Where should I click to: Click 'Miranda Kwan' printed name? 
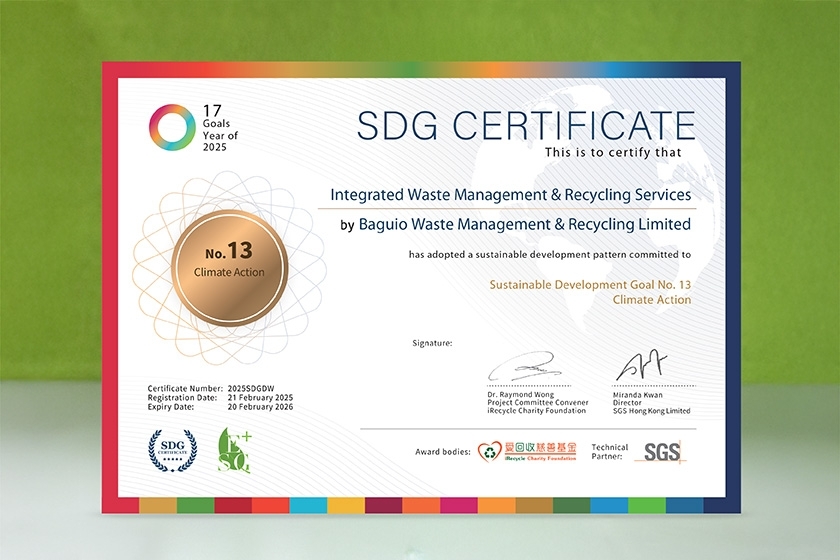pos(638,395)
